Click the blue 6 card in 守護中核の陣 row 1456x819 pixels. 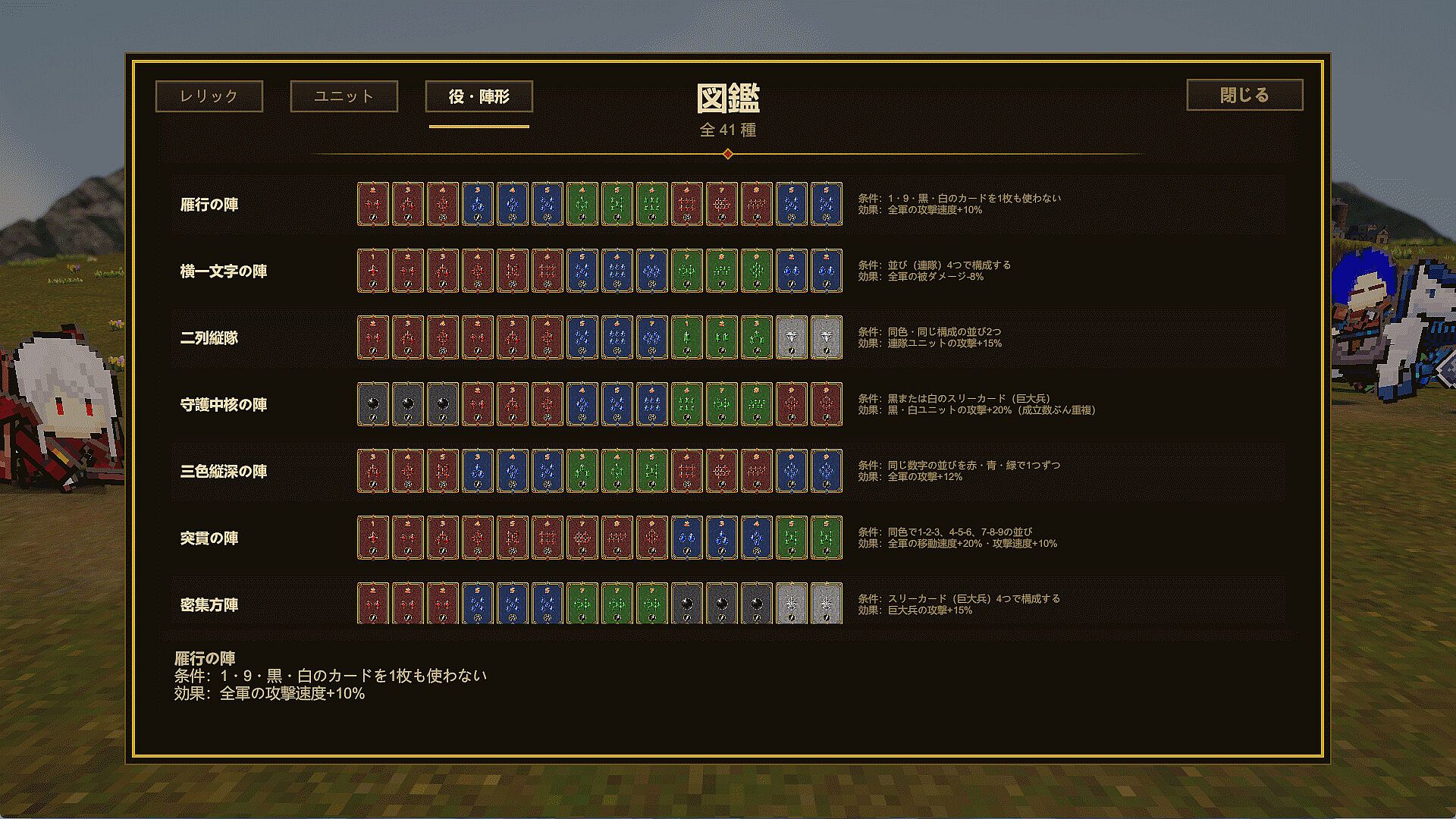[x=652, y=404]
